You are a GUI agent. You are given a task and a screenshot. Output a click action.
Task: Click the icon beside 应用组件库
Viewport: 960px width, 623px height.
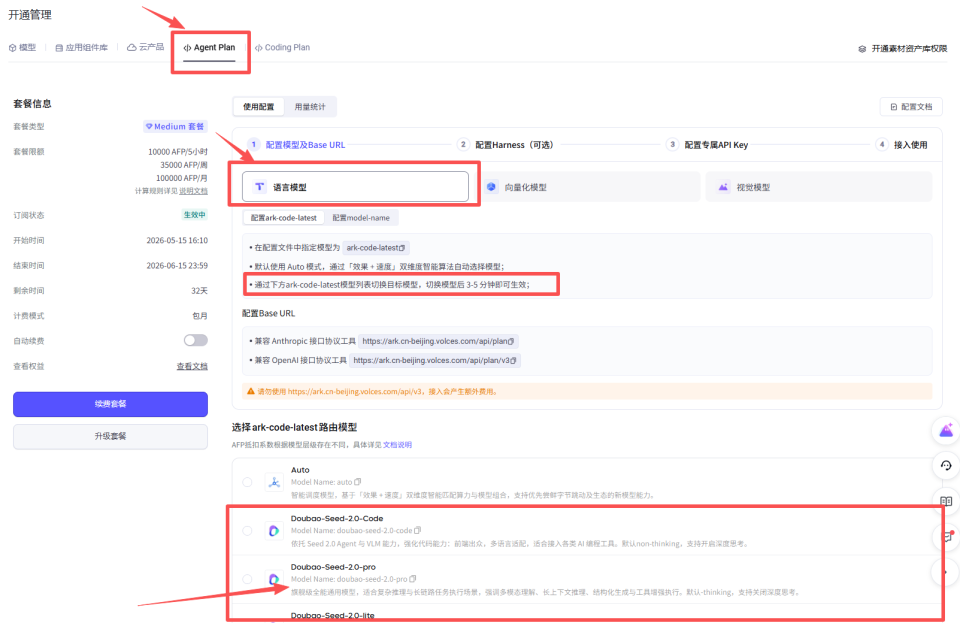59,48
